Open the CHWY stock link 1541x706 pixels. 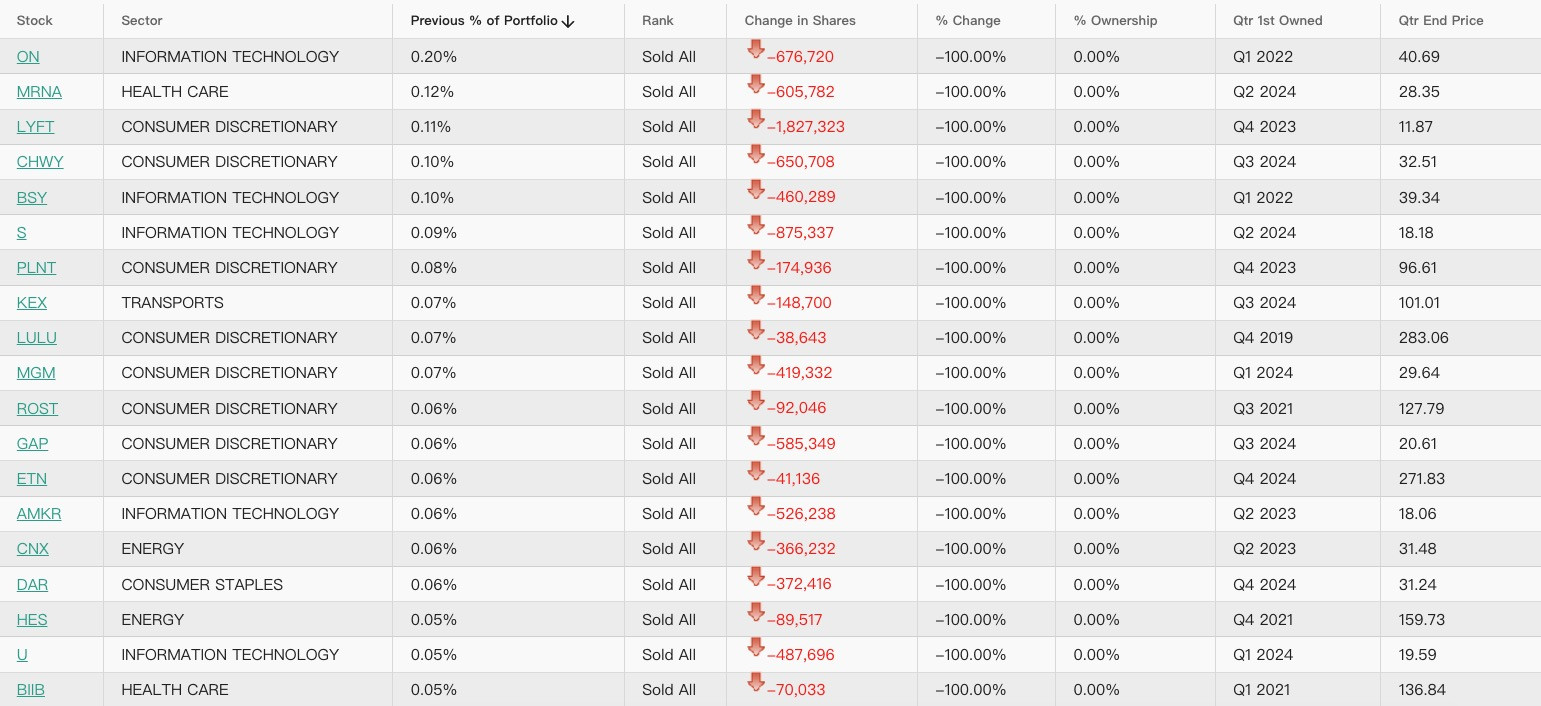click(x=40, y=161)
